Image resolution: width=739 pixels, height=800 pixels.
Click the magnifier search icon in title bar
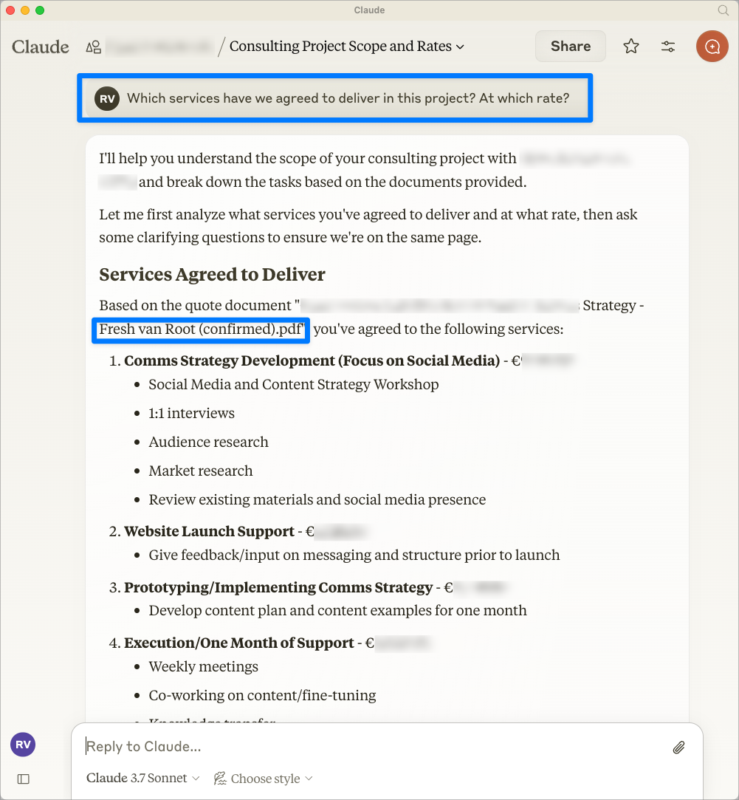point(723,10)
